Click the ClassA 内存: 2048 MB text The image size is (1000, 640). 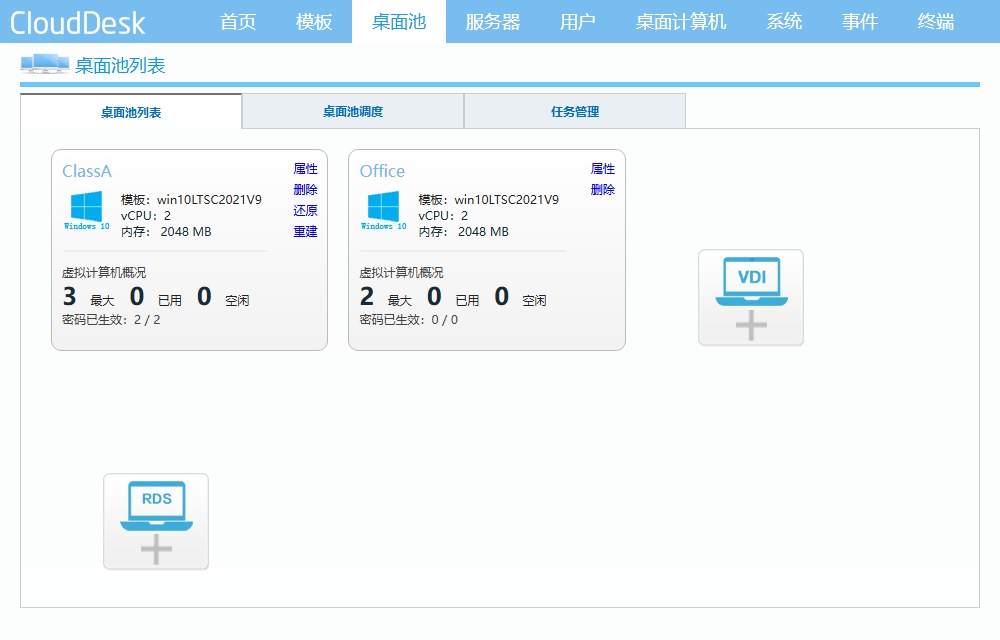point(166,231)
